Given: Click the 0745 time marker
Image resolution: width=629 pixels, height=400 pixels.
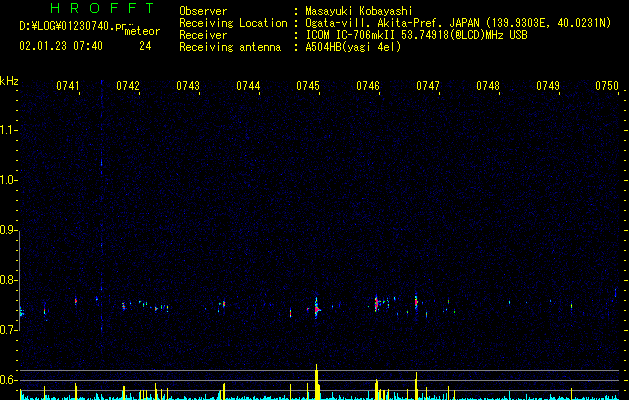Looking at the screenshot, I should click(x=308, y=86).
